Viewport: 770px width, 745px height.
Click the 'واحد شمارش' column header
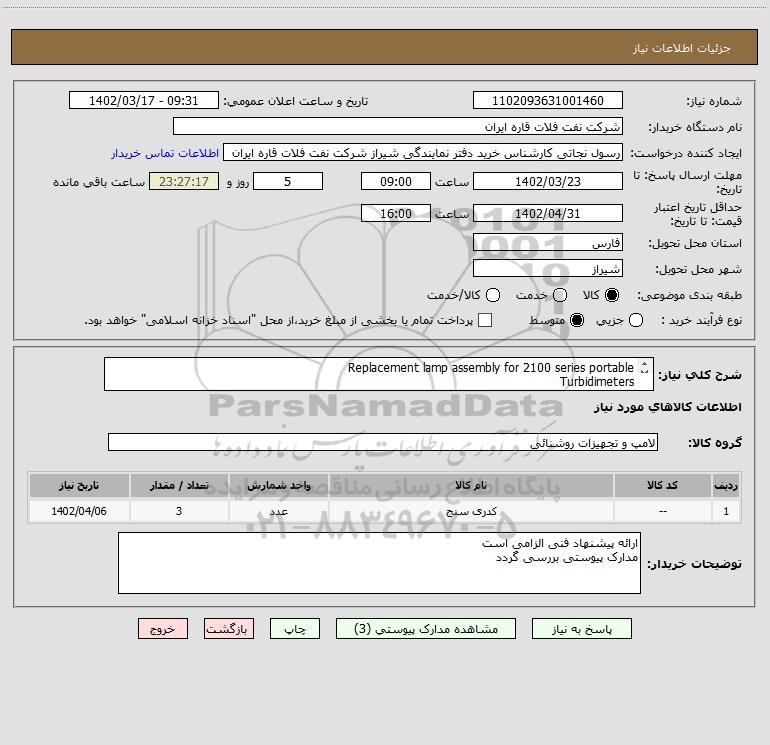[x=278, y=486]
